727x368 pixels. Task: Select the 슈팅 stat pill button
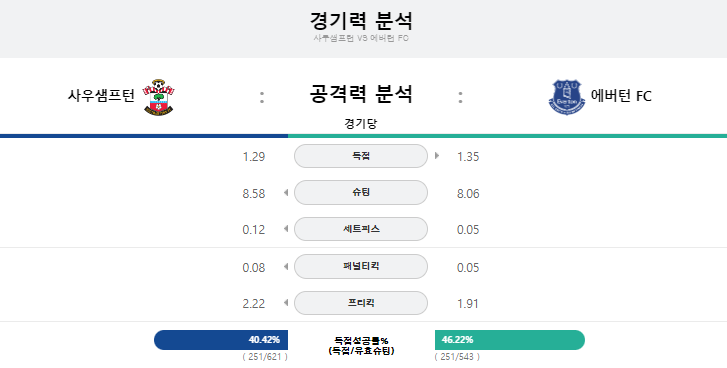(x=361, y=192)
